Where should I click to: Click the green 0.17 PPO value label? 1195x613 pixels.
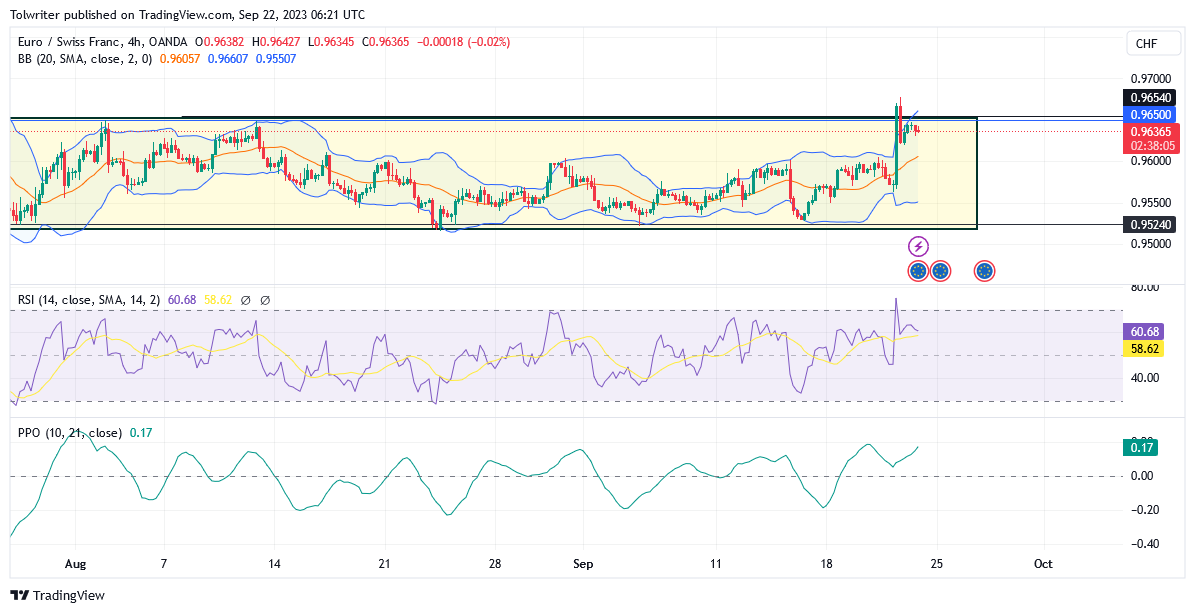(x=1140, y=448)
